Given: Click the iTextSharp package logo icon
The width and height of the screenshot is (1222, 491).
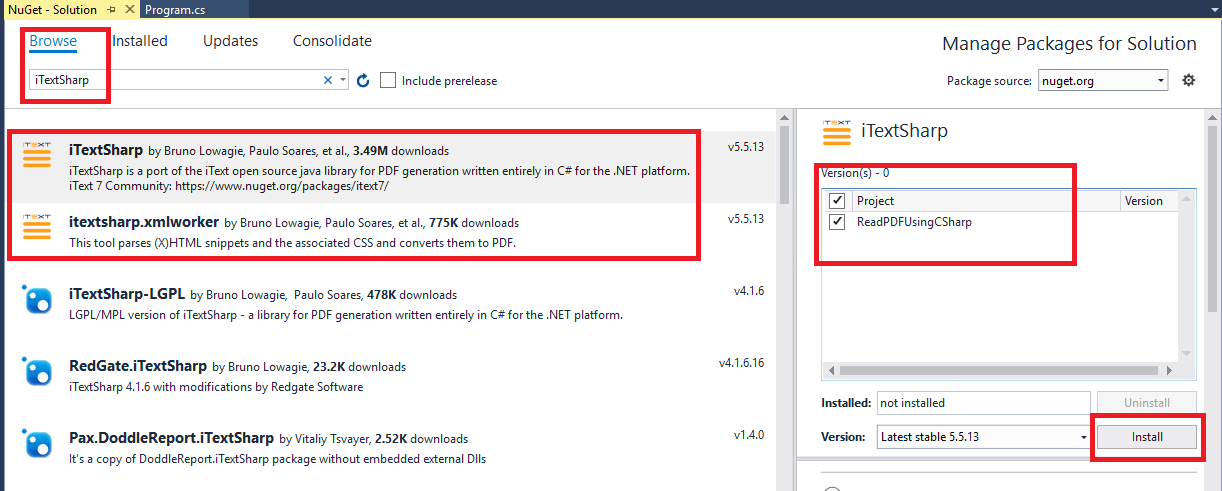Looking at the screenshot, I should [x=37, y=155].
